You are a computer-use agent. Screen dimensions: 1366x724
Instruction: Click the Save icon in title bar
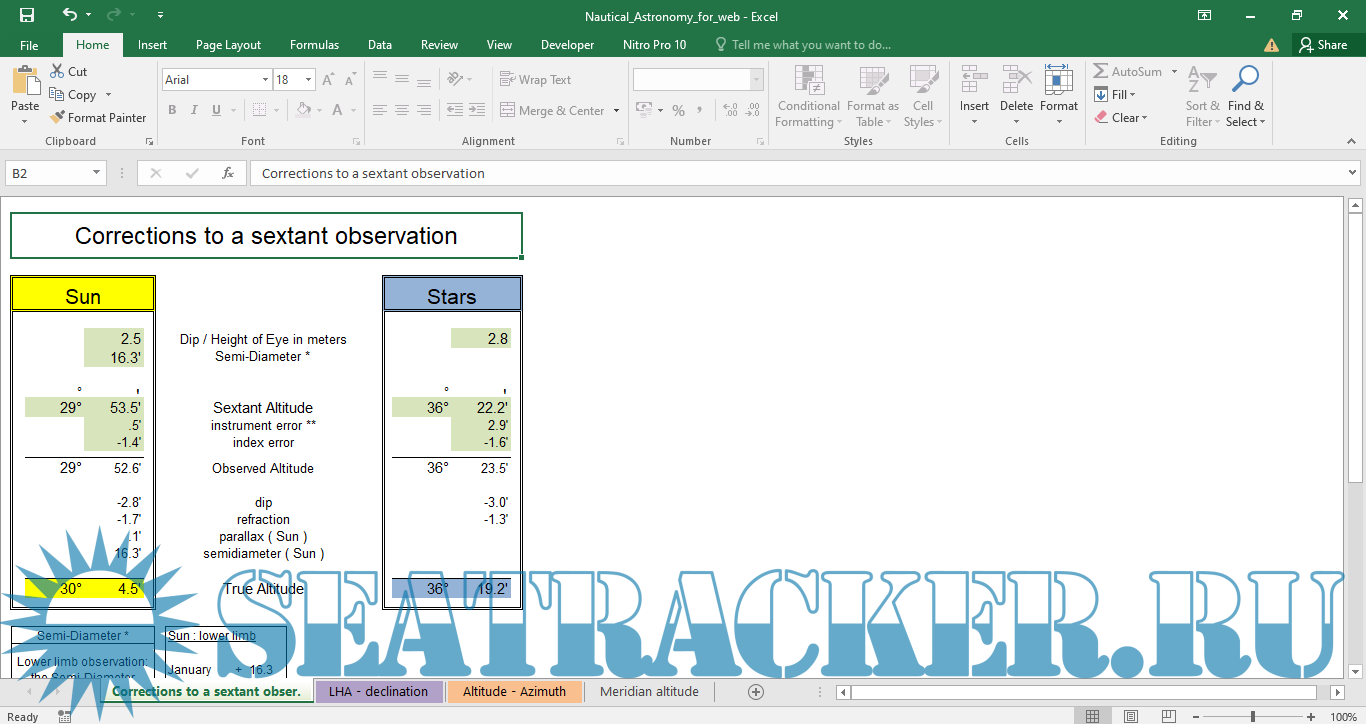pos(27,15)
